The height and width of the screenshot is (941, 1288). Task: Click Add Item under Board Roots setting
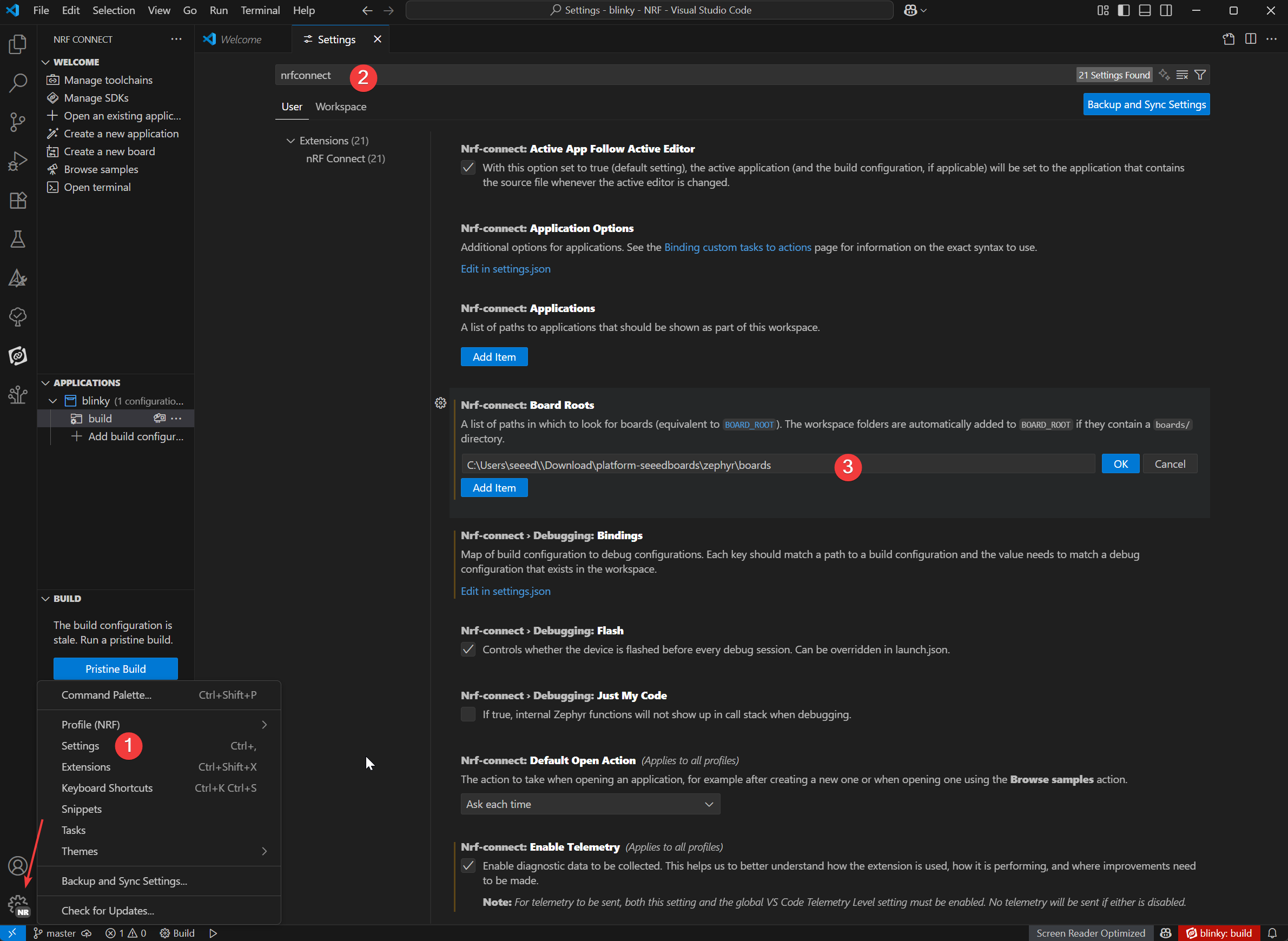click(494, 488)
